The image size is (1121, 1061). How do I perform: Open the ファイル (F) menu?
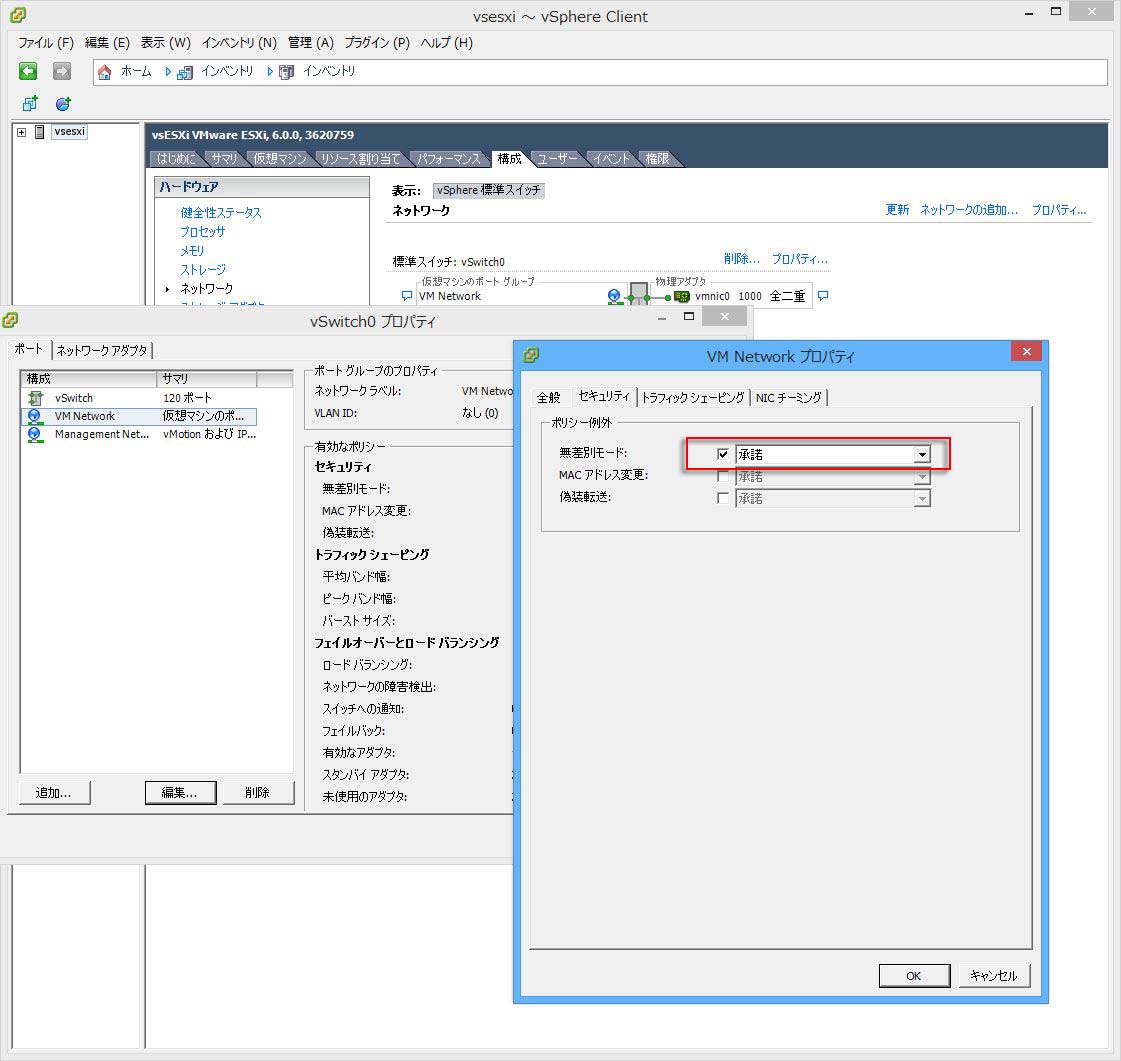point(46,43)
